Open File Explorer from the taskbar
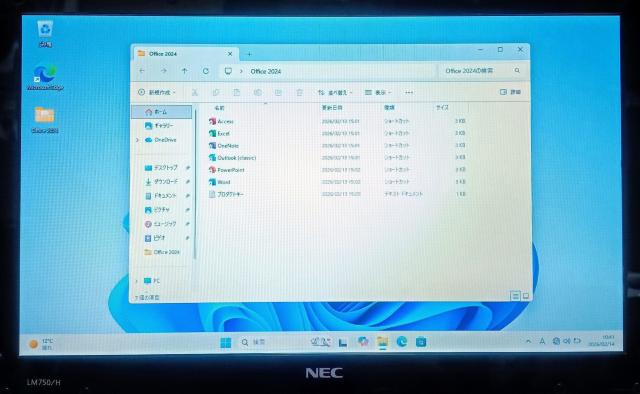The image size is (640, 394). coord(382,342)
